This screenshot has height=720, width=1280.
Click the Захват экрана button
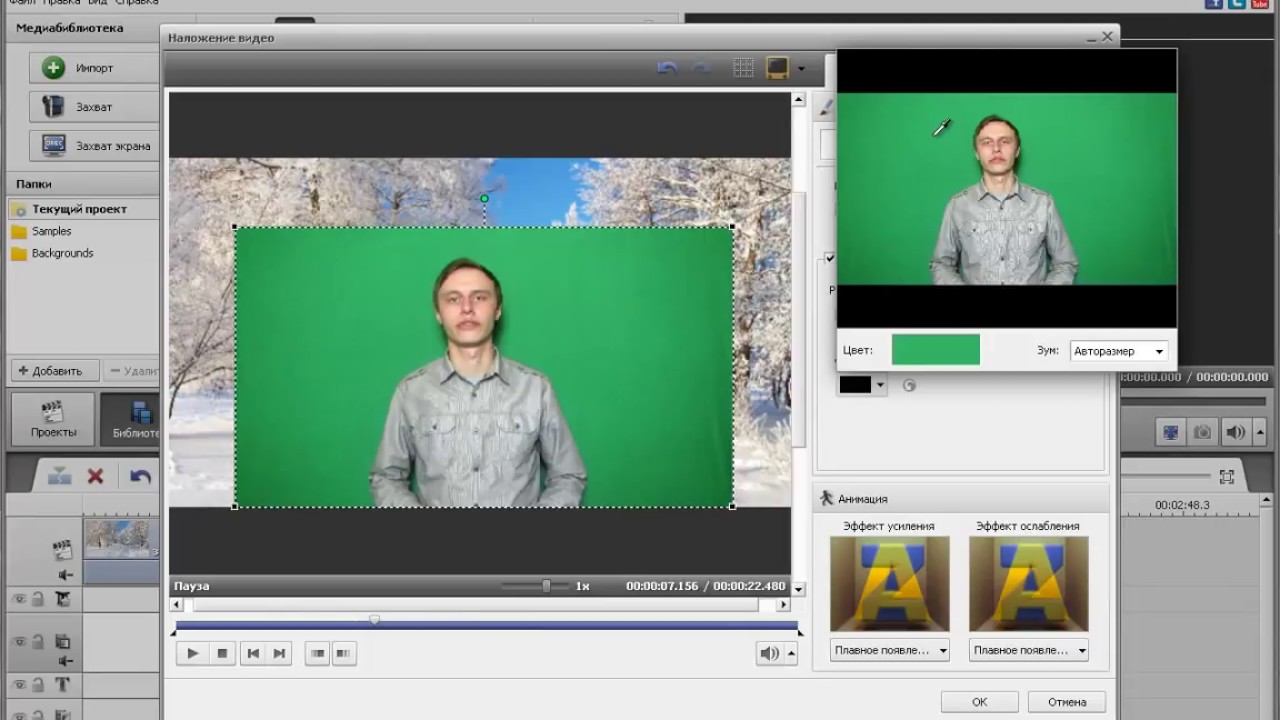94,146
